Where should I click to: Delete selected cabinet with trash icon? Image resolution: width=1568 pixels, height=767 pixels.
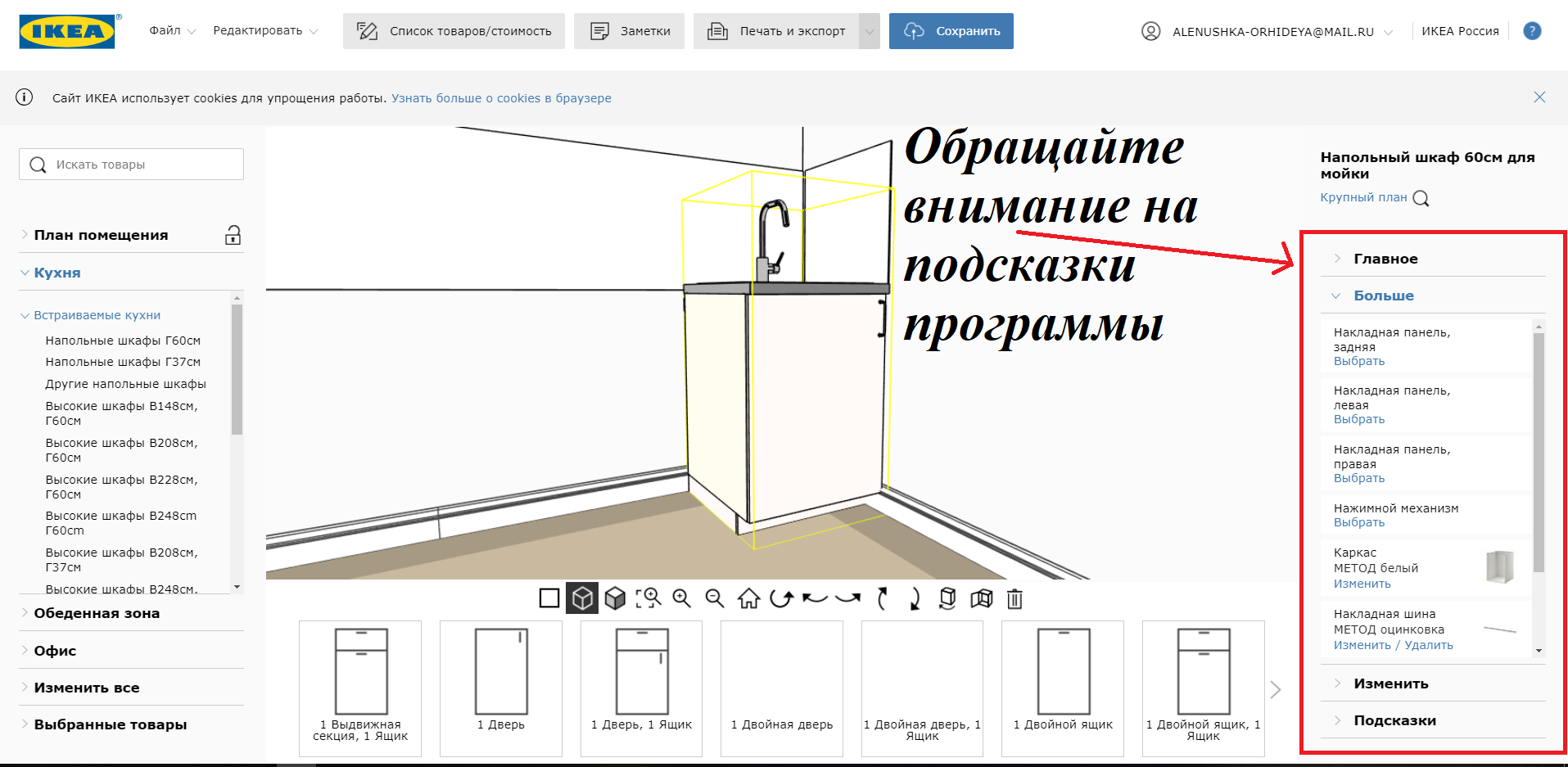coord(1014,598)
